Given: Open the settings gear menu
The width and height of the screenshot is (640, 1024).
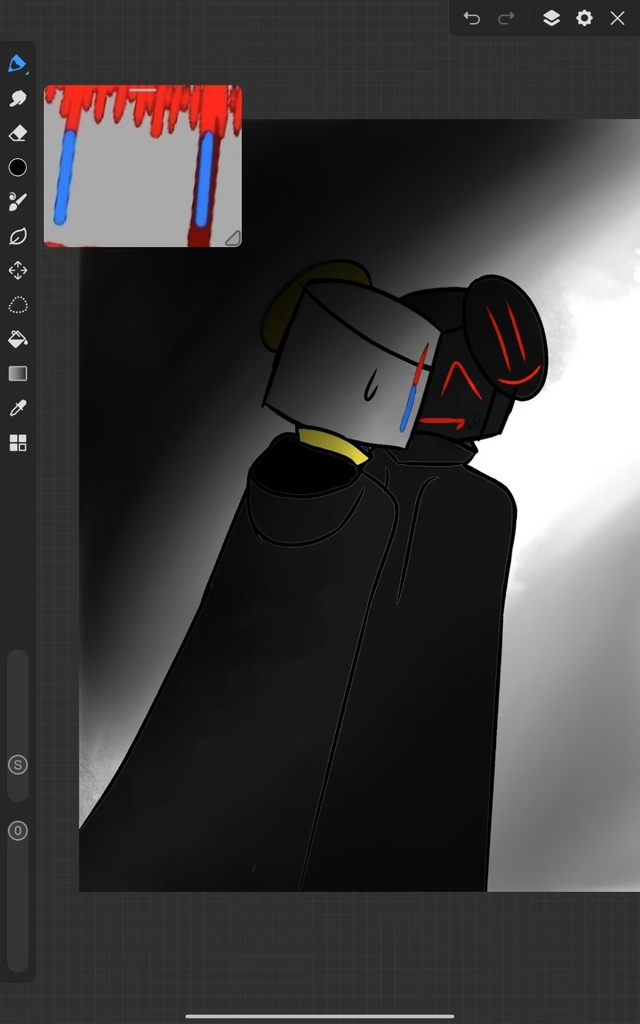Looking at the screenshot, I should pos(584,18).
